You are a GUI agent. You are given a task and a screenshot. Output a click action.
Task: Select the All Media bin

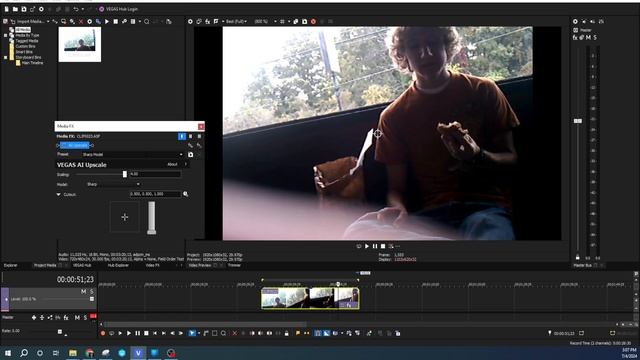tap(22, 30)
